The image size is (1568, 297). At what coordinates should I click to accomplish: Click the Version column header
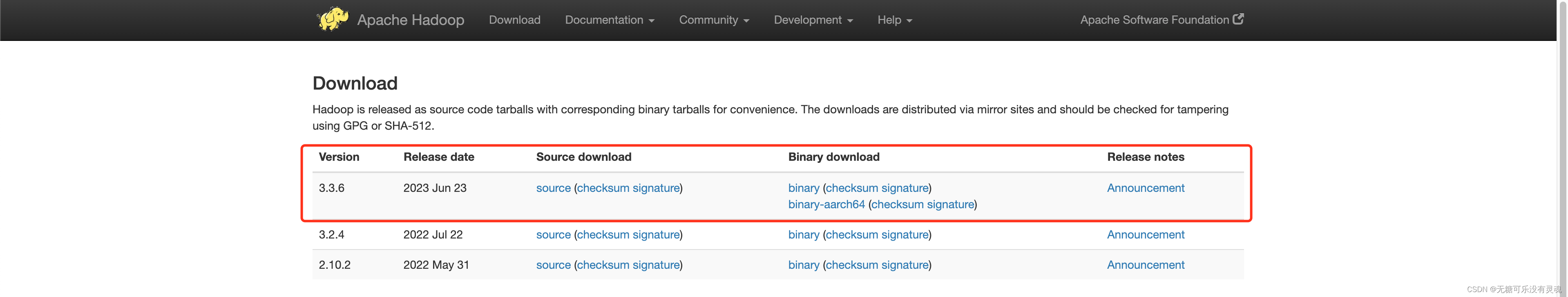click(338, 157)
